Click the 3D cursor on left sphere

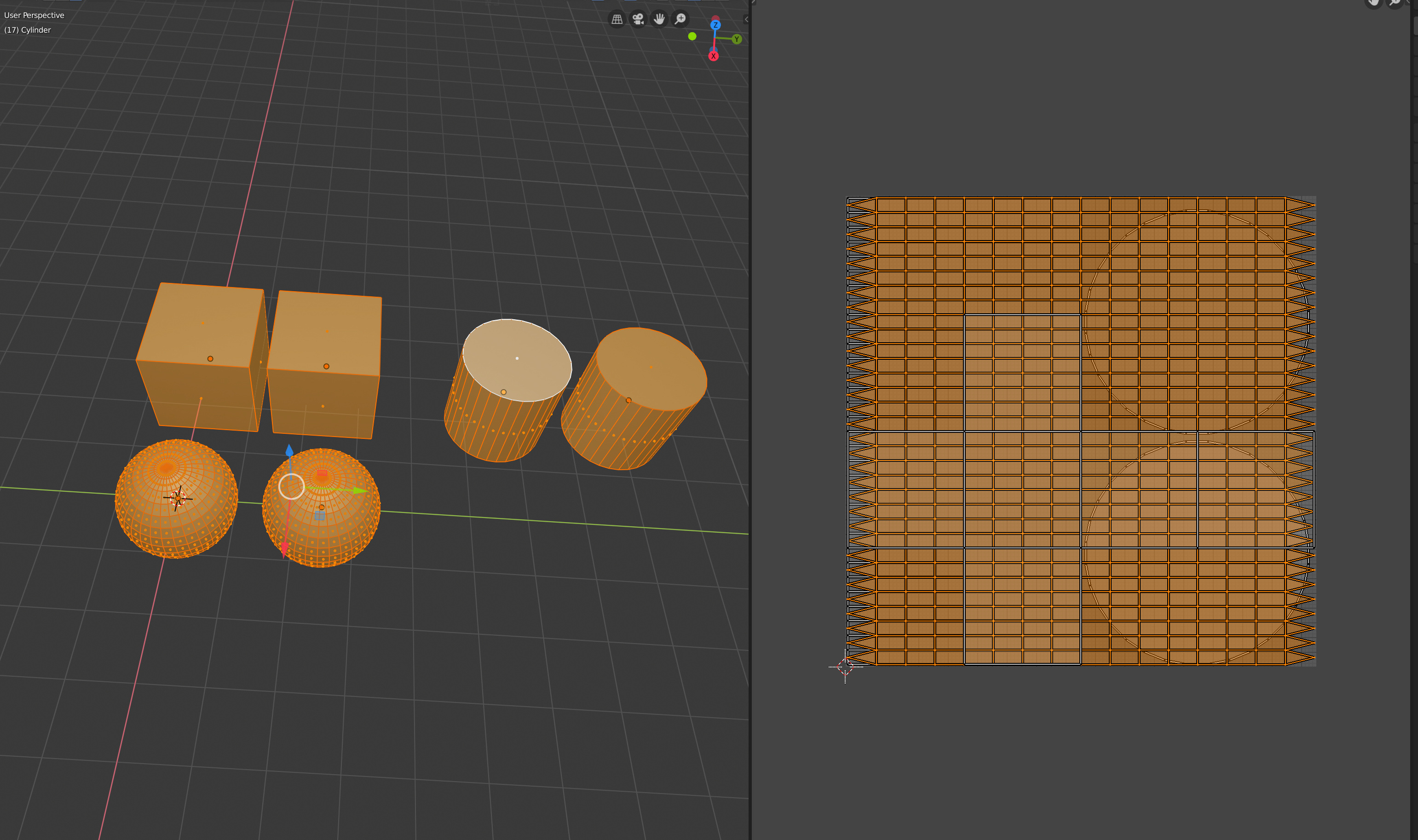pos(178,498)
